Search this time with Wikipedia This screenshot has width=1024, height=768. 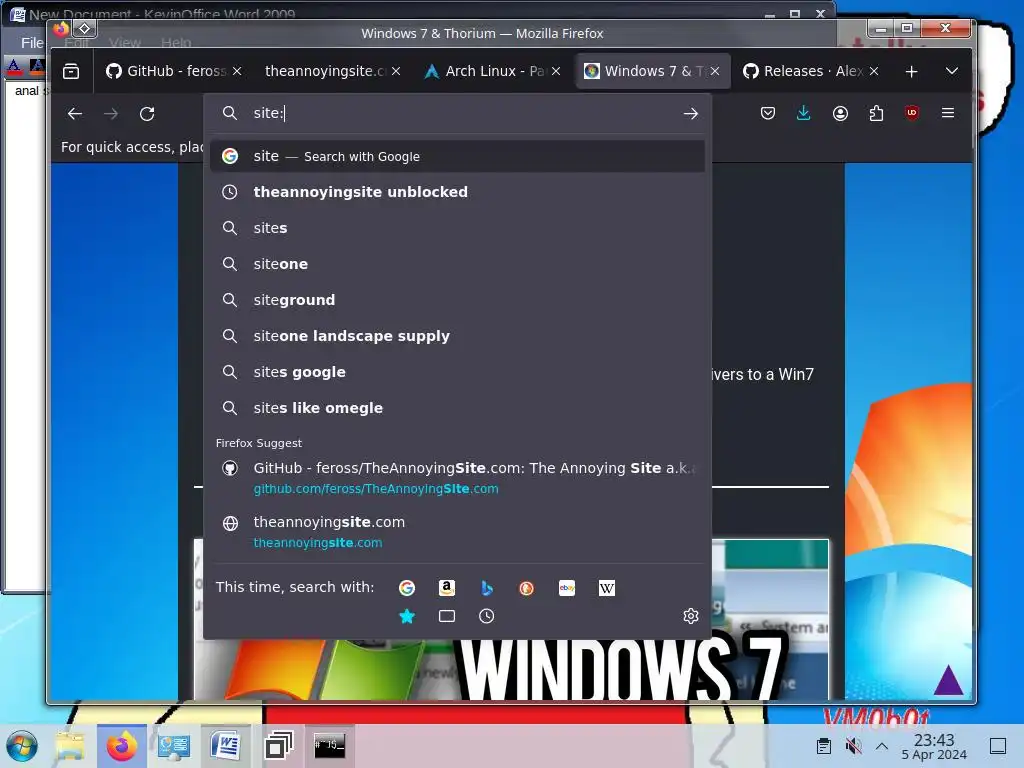[x=607, y=588]
